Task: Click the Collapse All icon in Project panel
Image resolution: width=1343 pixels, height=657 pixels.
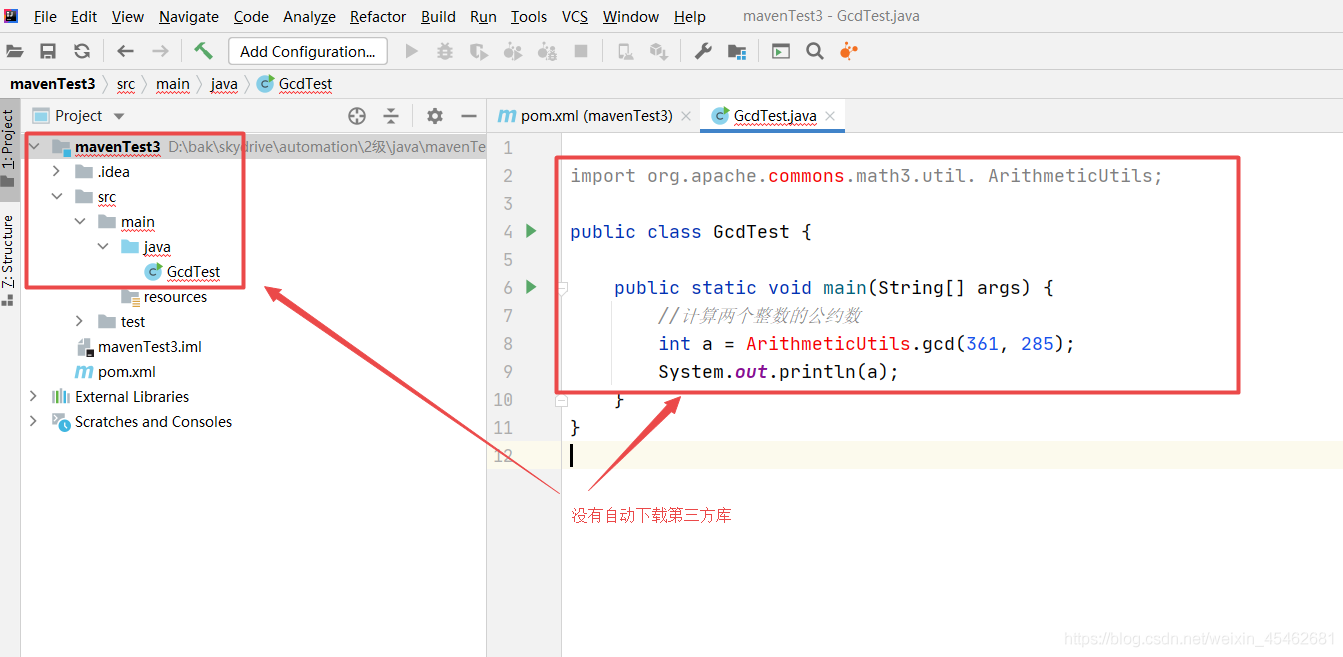Action: point(391,116)
